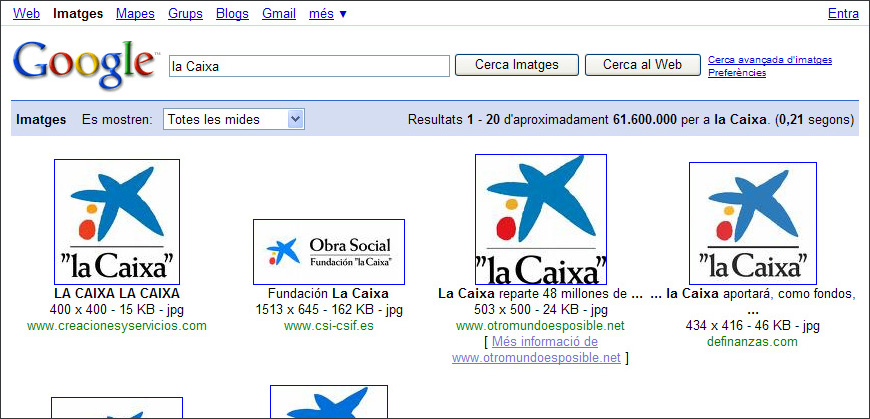This screenshot has height=419, width=870.
Task: Open the 434 x 416 la Caixa thumbnail
Action: pos(753,224)
